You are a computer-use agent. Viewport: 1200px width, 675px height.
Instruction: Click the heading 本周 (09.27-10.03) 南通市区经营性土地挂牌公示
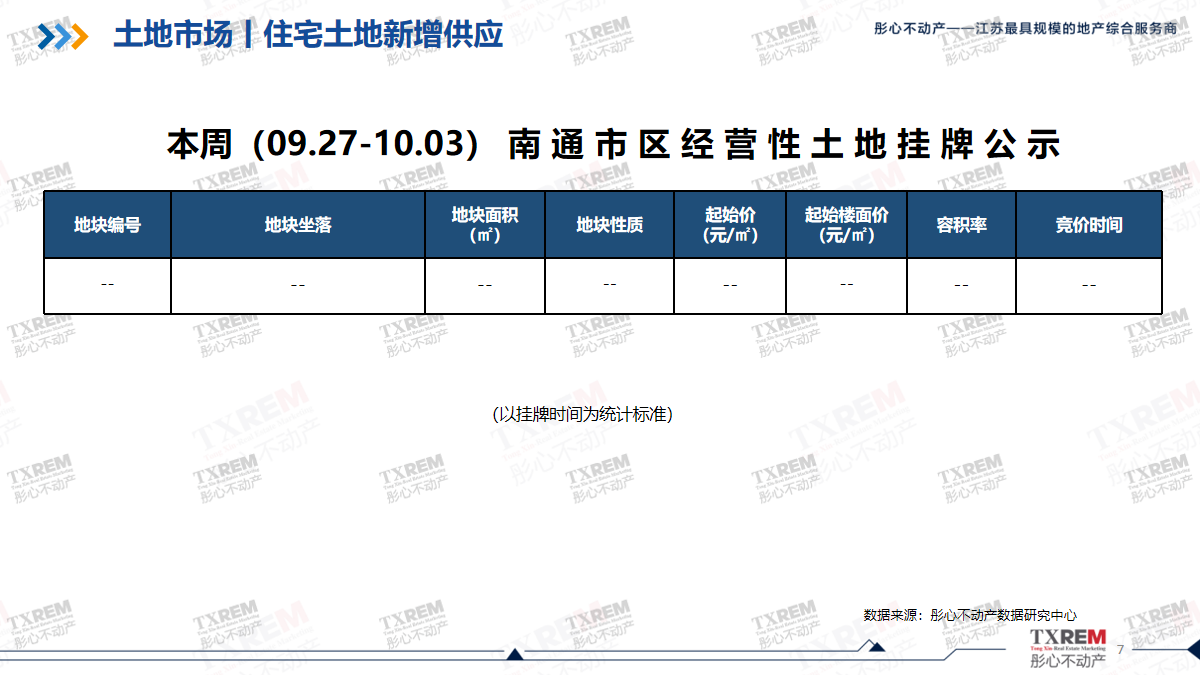(613, 145)
